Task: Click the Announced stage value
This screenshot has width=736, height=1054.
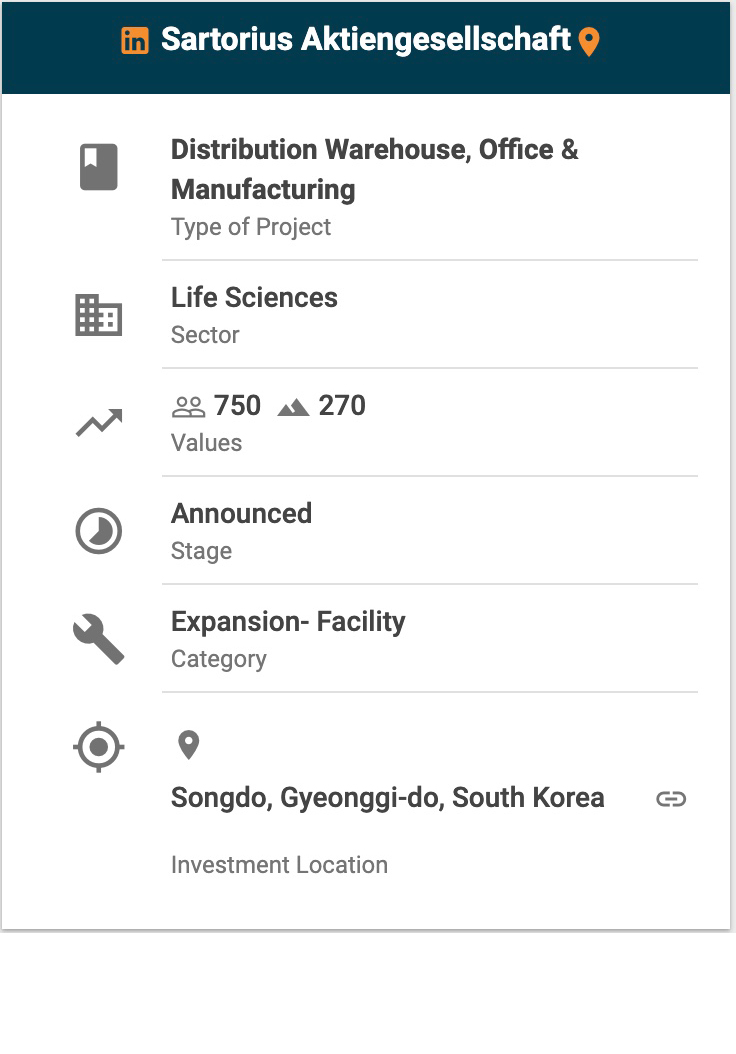Action: coord(241,514)
